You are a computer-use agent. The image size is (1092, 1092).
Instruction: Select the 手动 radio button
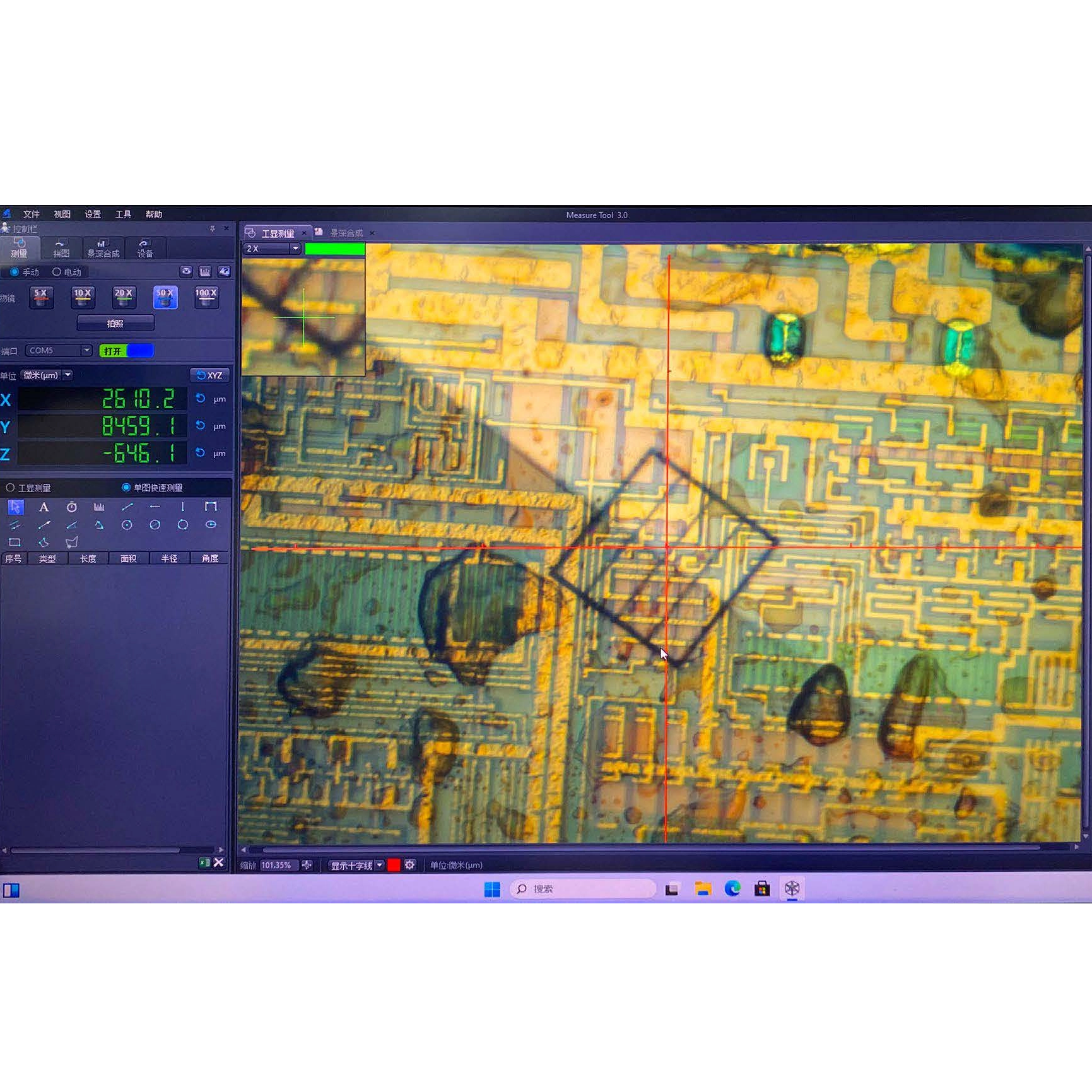pos(14,271)
